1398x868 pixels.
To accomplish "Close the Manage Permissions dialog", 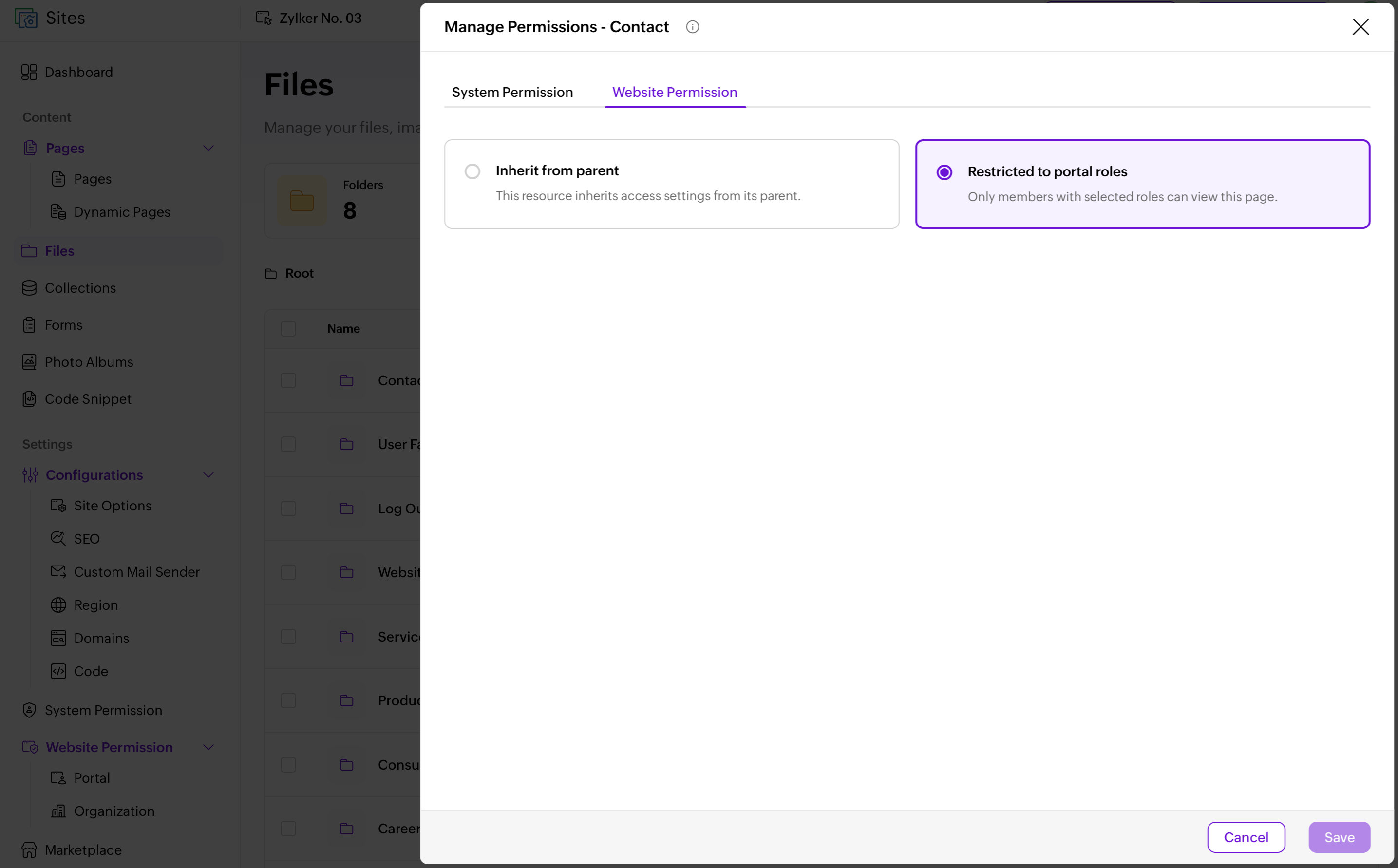I will pos(1360,27).
